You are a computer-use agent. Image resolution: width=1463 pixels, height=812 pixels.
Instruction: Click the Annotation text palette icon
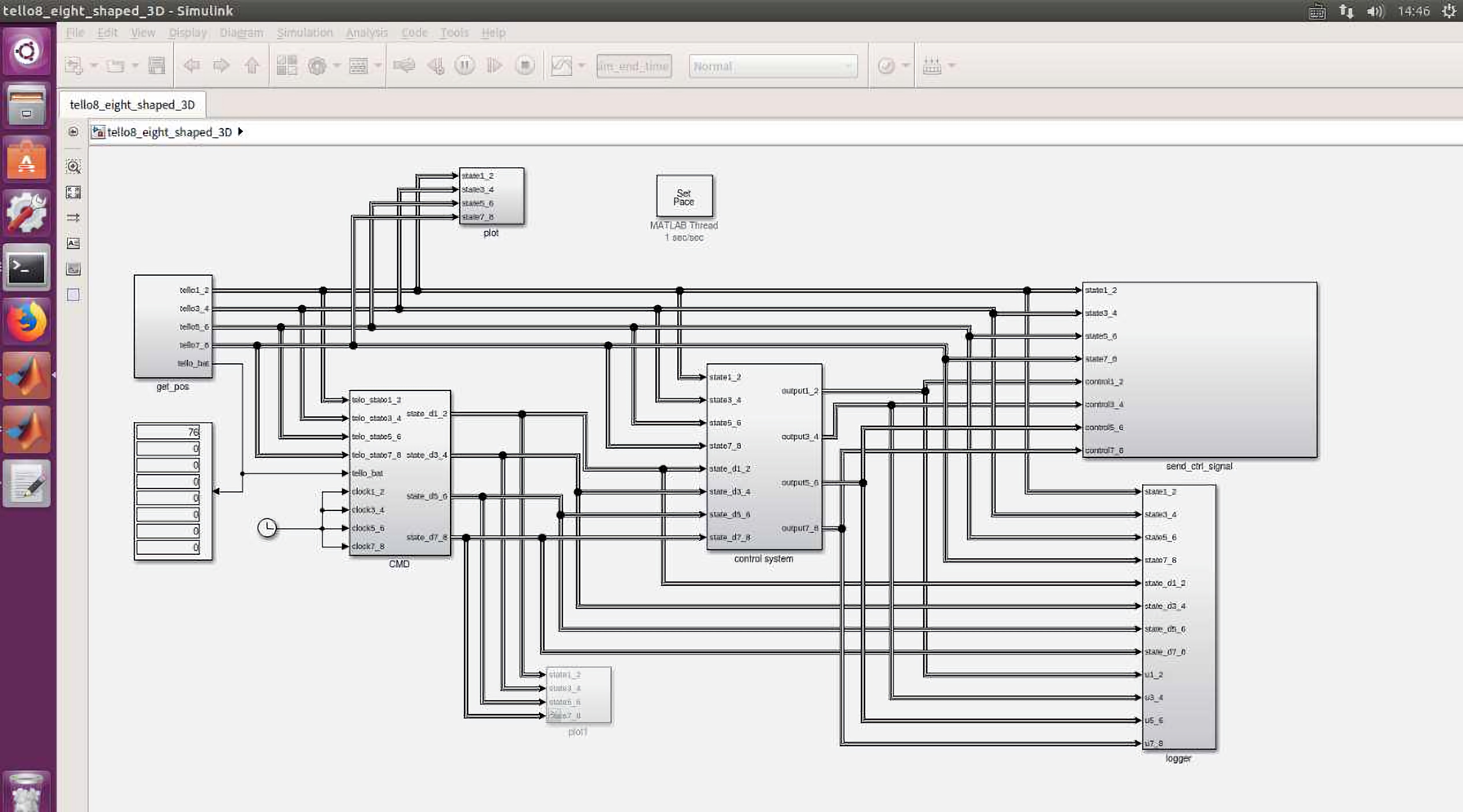tap(73, 243)
